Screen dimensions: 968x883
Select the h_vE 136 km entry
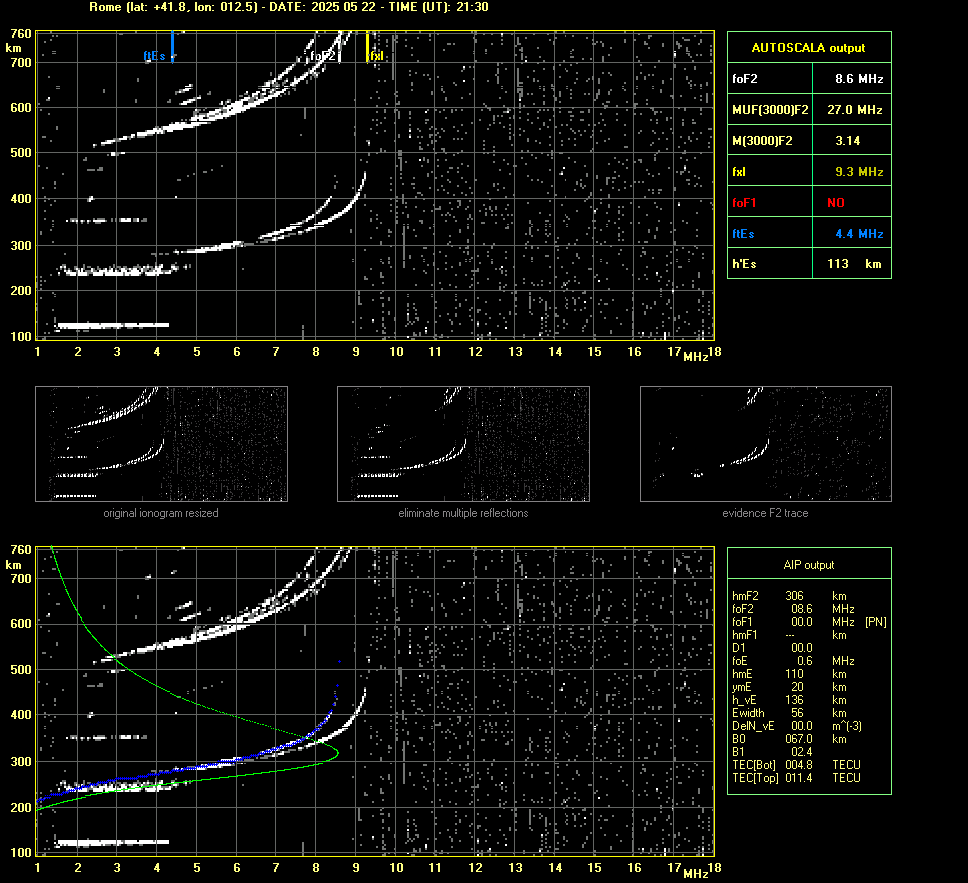pos(789,700)
